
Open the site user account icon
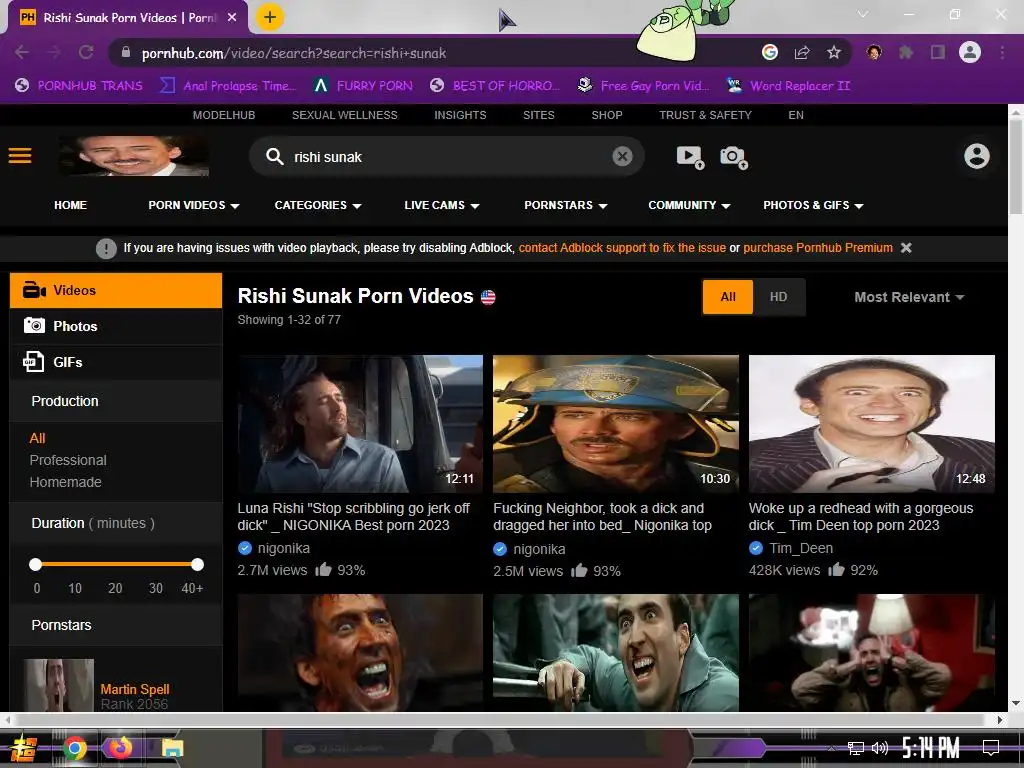click(977, 156)
